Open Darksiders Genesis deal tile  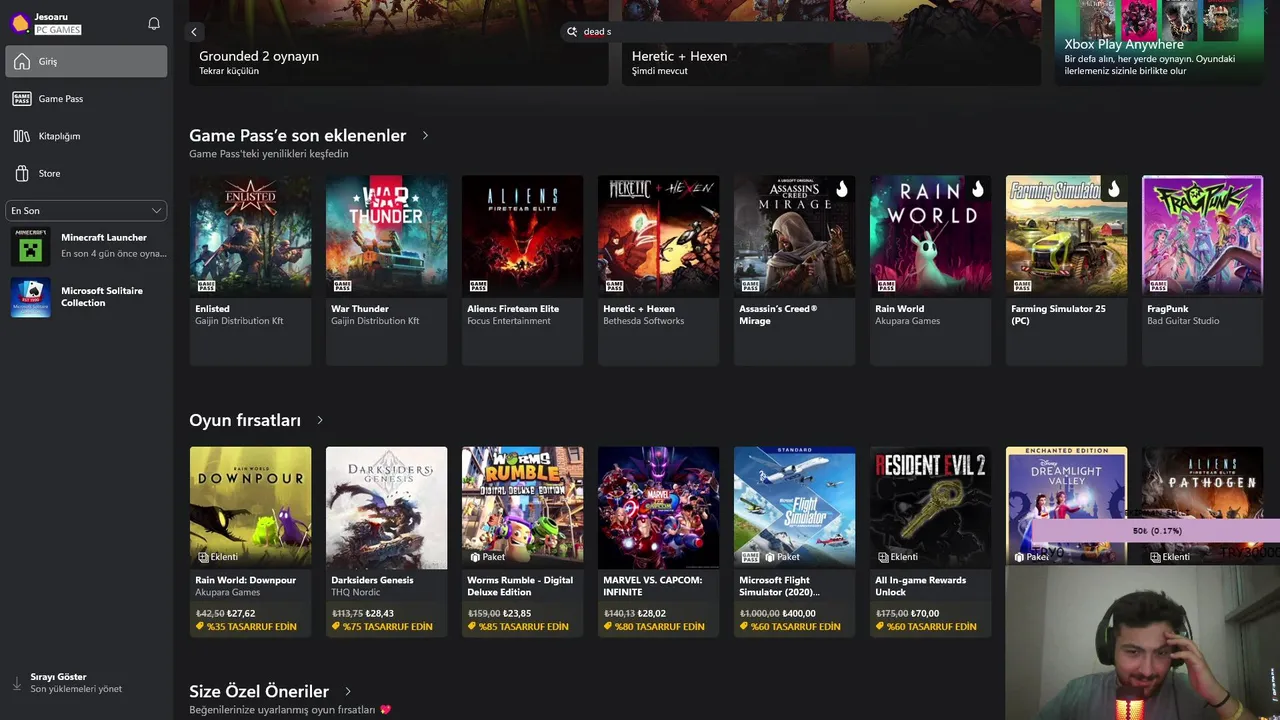pos(386,541)
